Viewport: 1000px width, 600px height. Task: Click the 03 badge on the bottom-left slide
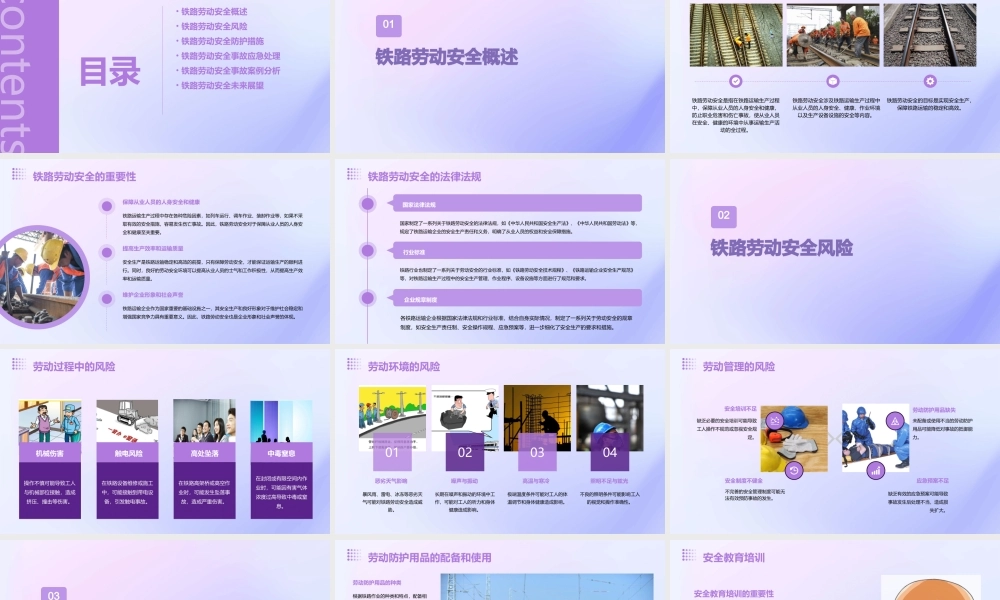click(54, 594)
